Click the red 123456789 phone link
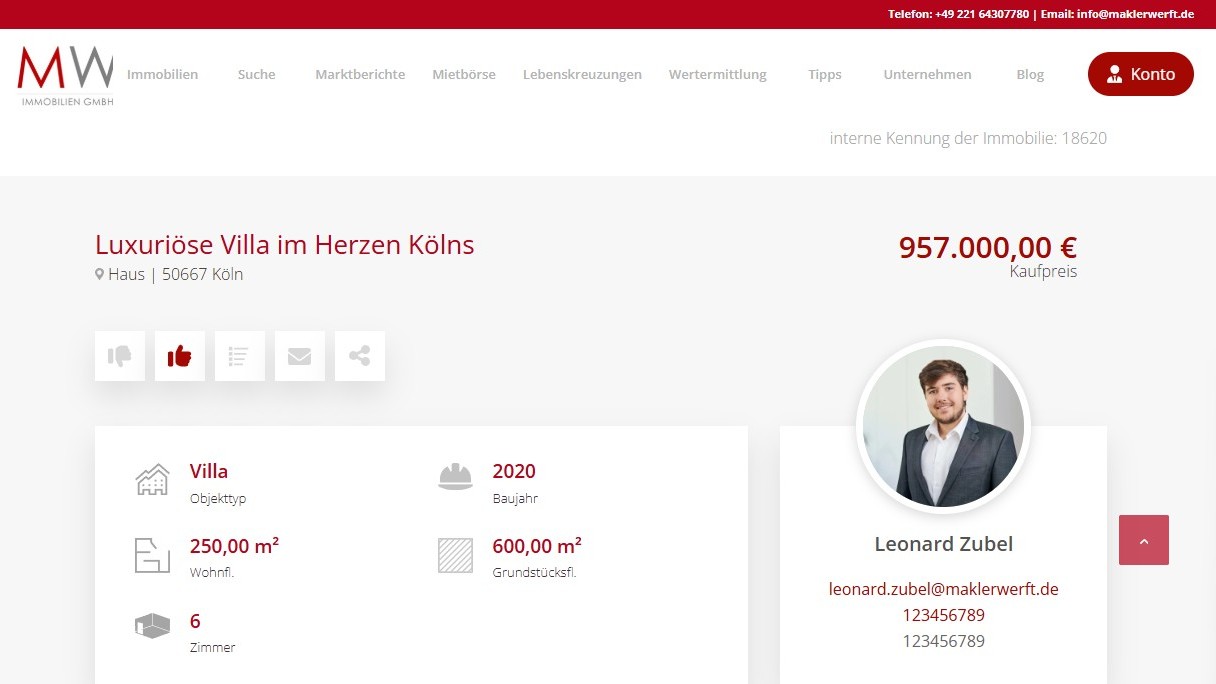1216x684 pixels. pyautogui.click(x=943, y=615)
